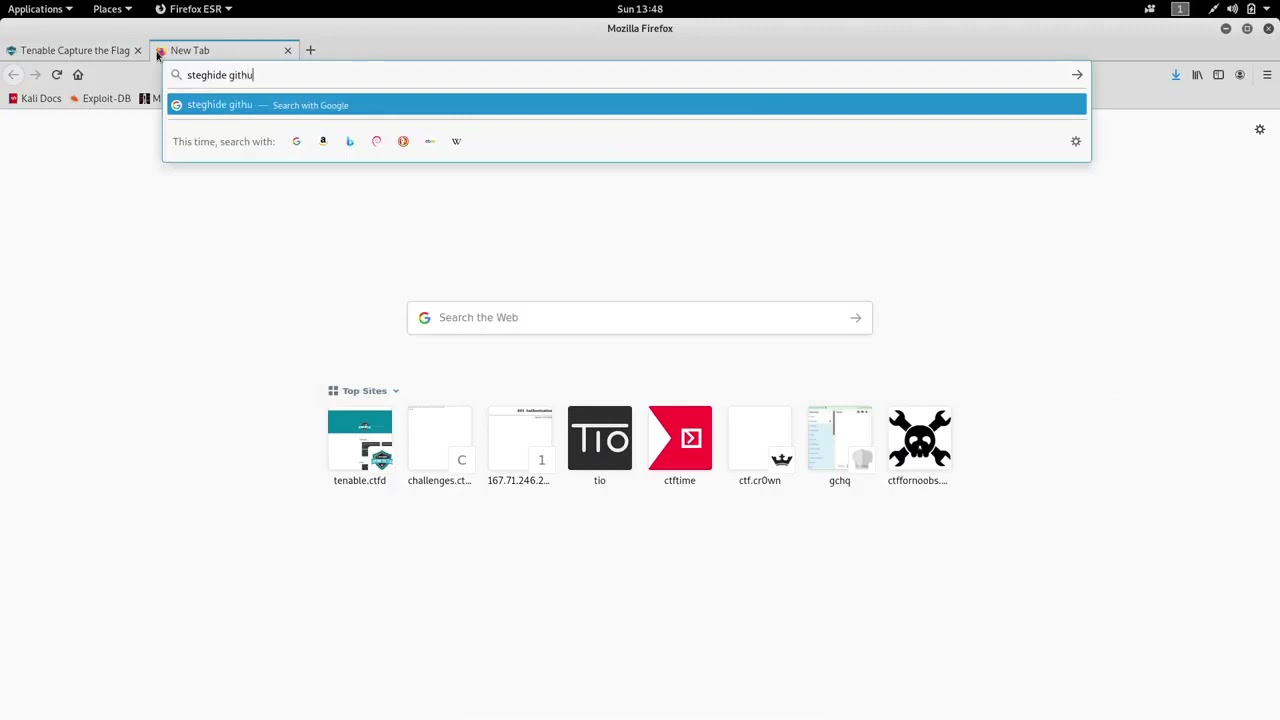Go back one page
1280x720 pixels.
pos(13,75)
